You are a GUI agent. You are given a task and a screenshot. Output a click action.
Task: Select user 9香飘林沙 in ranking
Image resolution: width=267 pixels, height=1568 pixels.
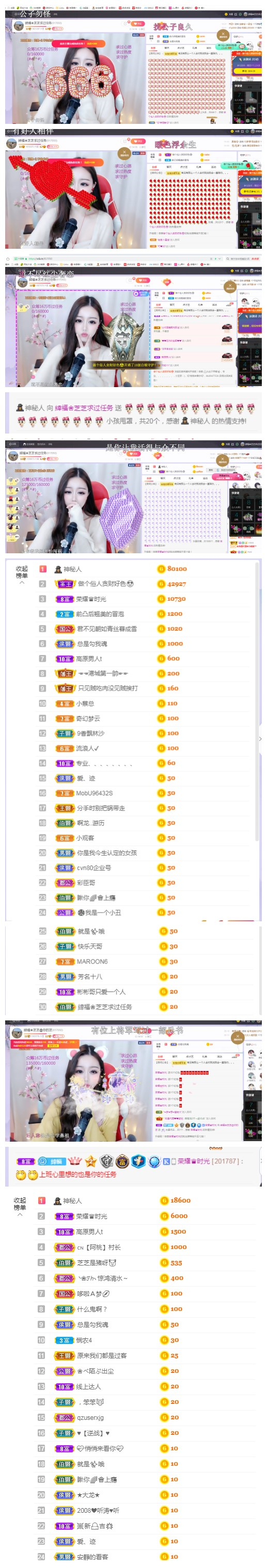point(90,733)
